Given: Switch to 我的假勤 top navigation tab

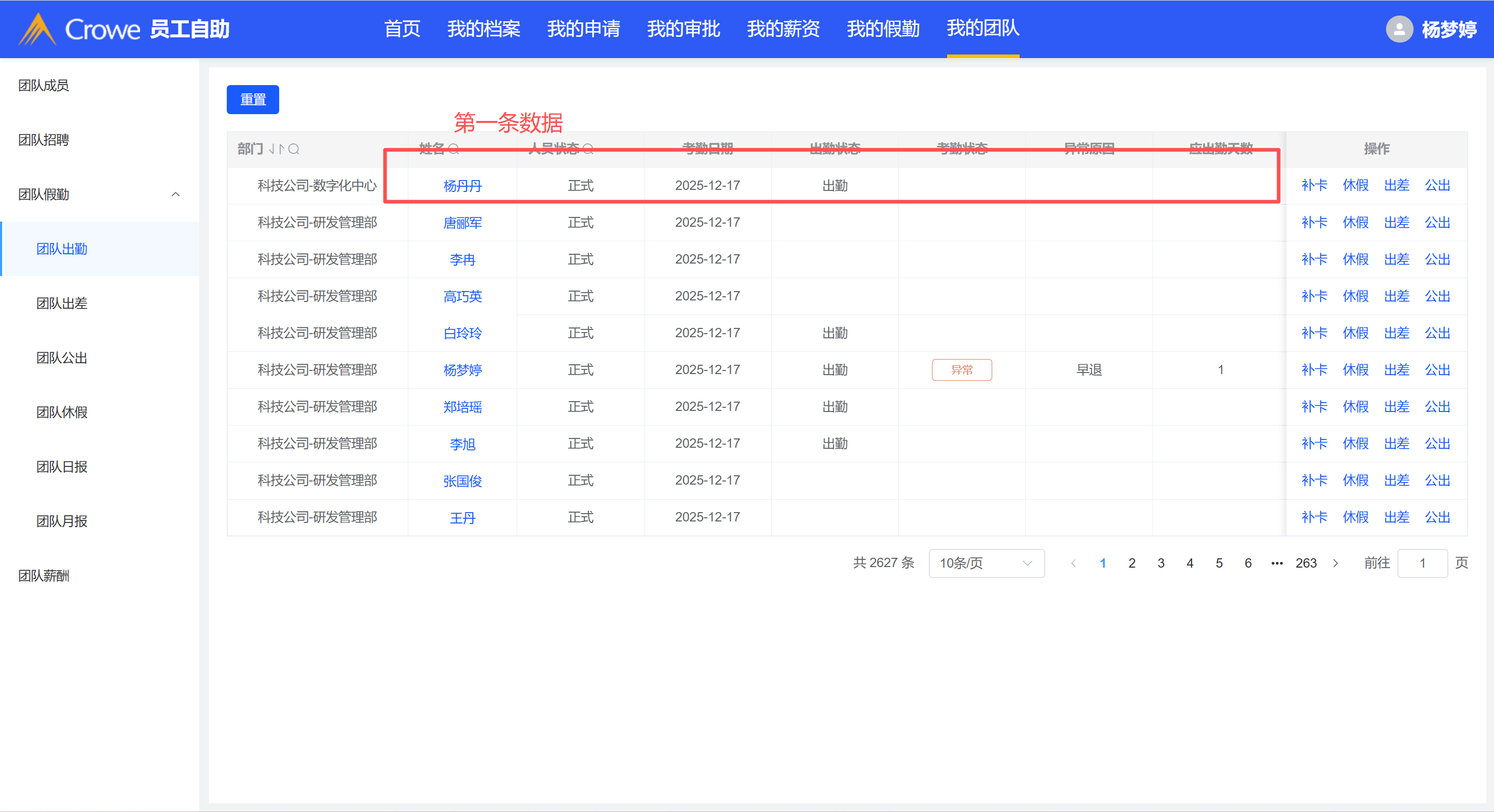Looking at the screenshot, I should [x=883, y=29].
